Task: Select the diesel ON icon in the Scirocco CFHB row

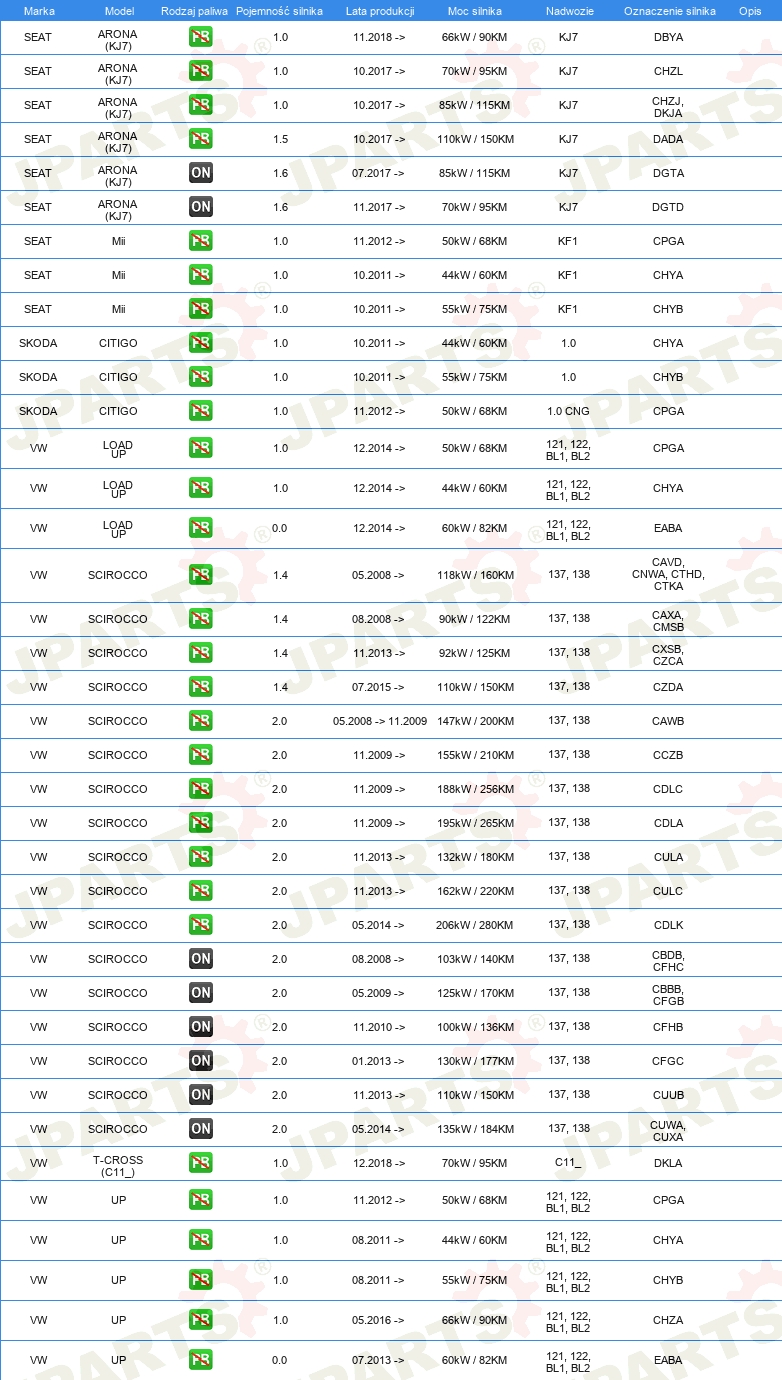Action: [201, 1027]
